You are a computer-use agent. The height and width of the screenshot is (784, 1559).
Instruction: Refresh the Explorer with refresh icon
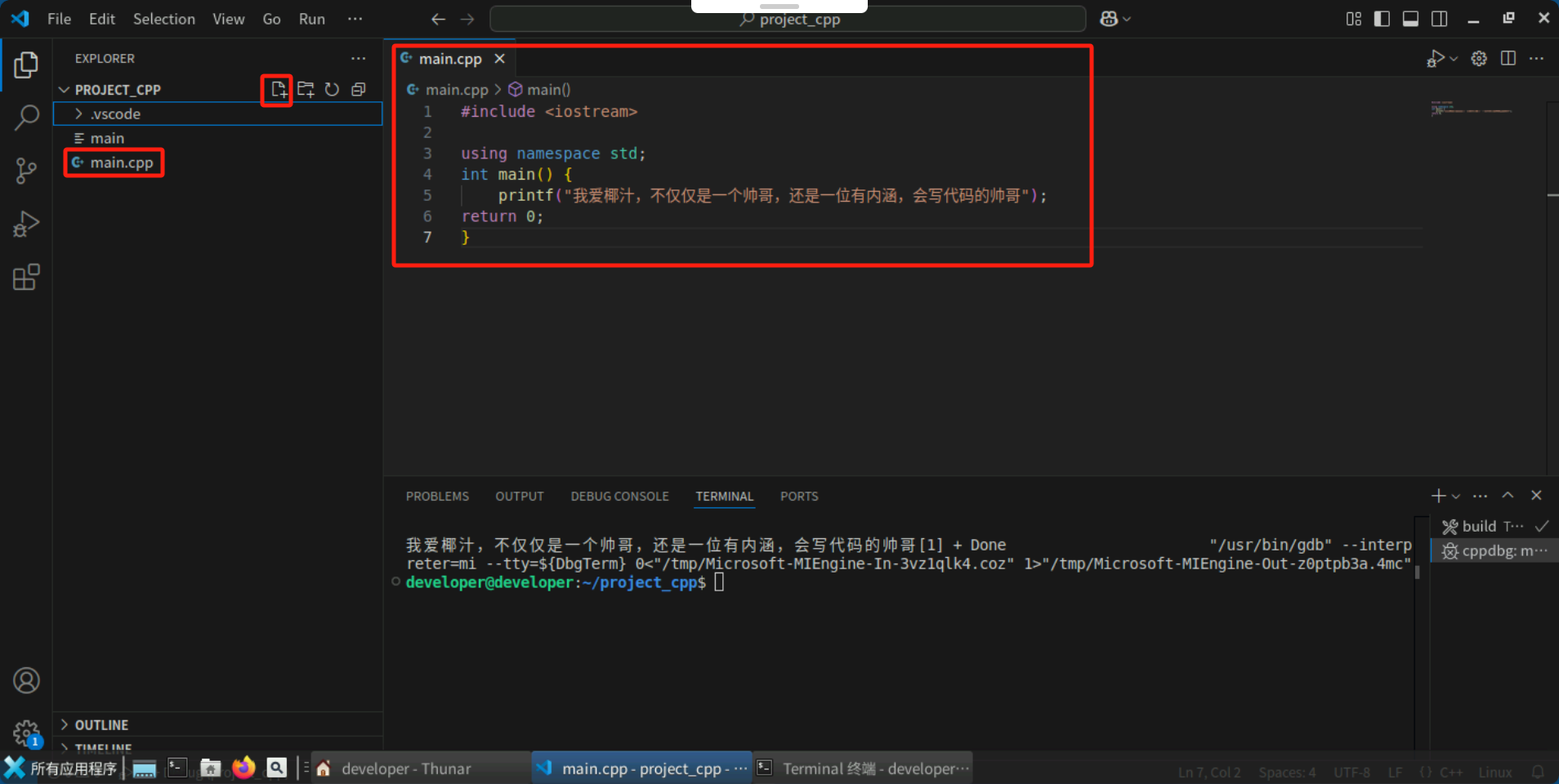(x=331, y=90)
